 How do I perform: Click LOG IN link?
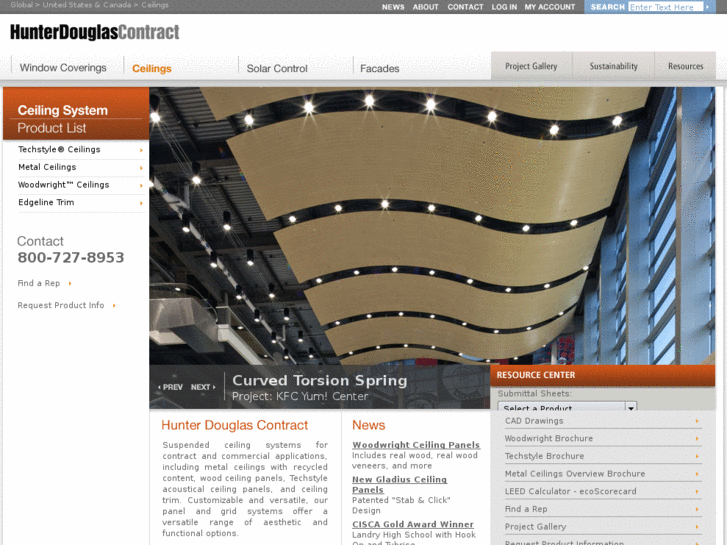coord(504,7)
